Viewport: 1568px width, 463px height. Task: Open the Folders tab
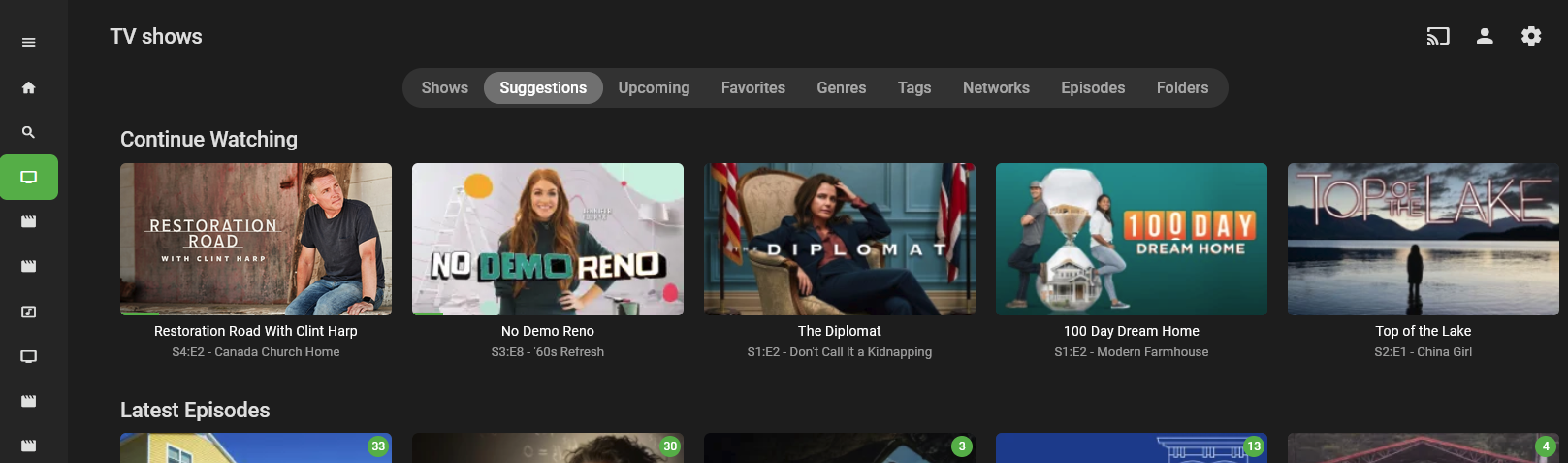point(1183,88)
